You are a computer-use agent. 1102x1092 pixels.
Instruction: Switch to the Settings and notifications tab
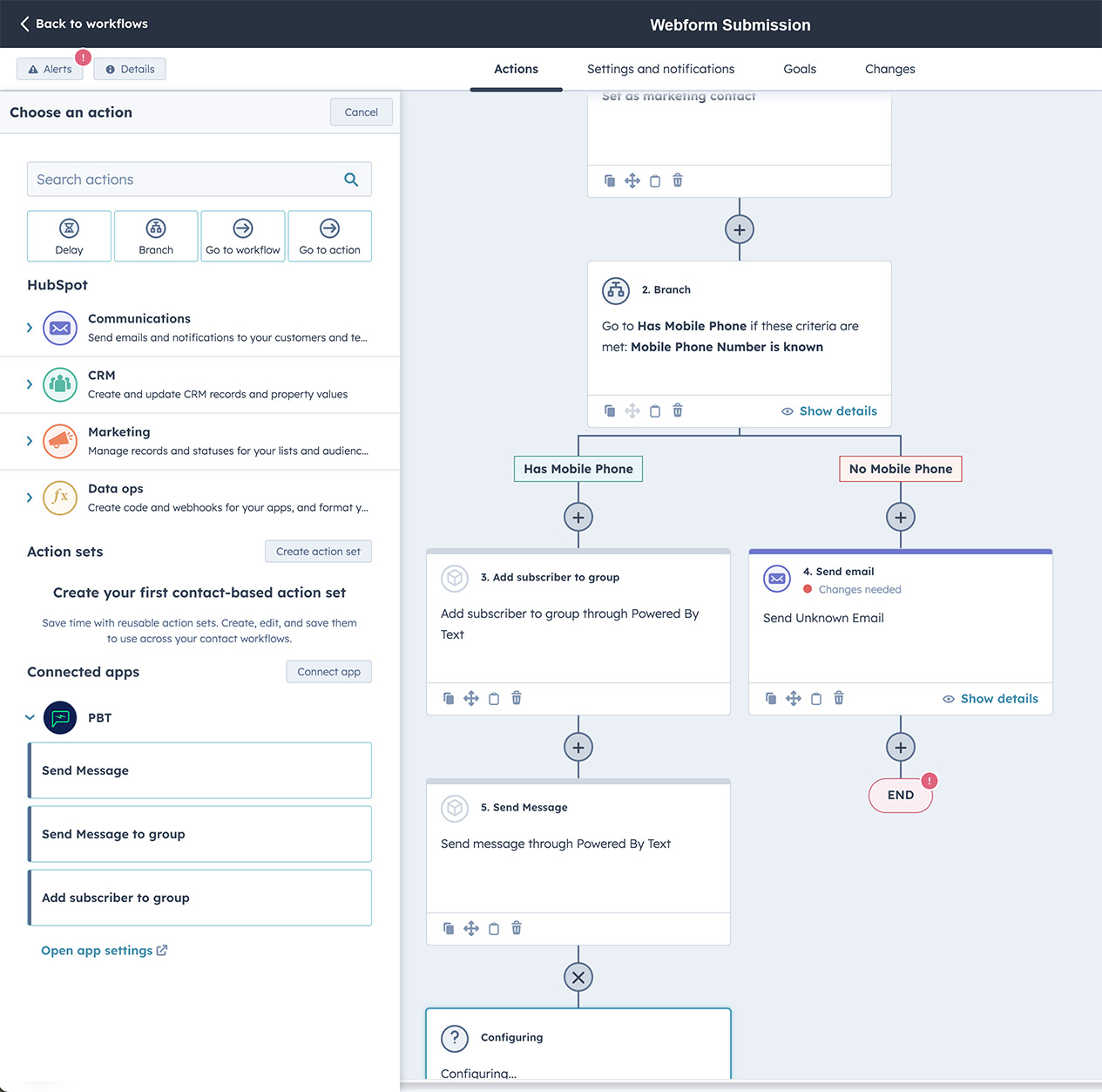pos(660,69)
